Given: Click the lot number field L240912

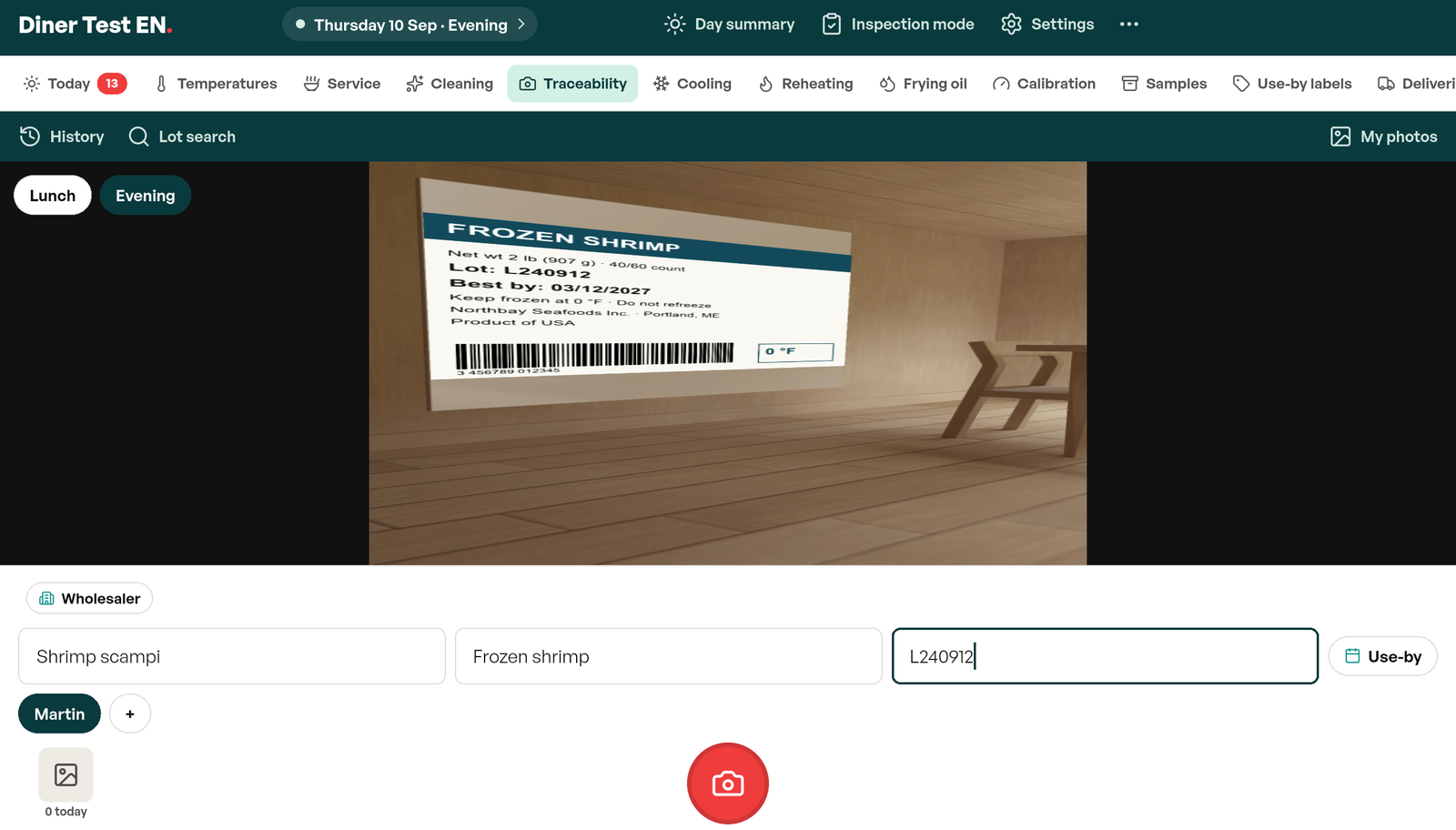Looking at the screenshot, I should 1105,656.
